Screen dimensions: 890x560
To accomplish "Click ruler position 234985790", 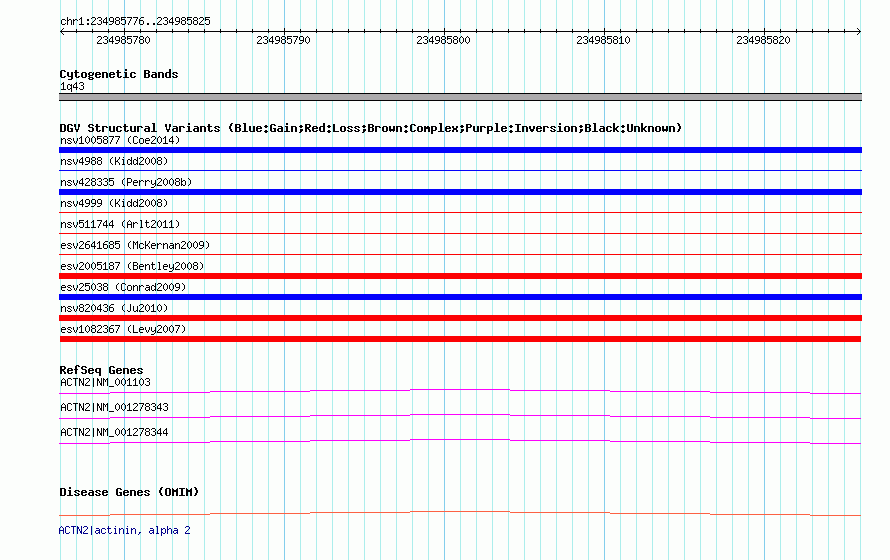I will click(x=283, y=40).
